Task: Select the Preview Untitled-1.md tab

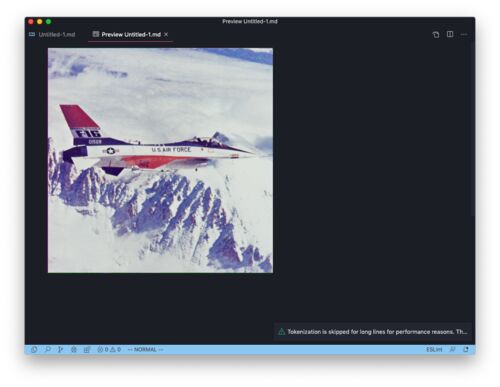Action: 131,35
